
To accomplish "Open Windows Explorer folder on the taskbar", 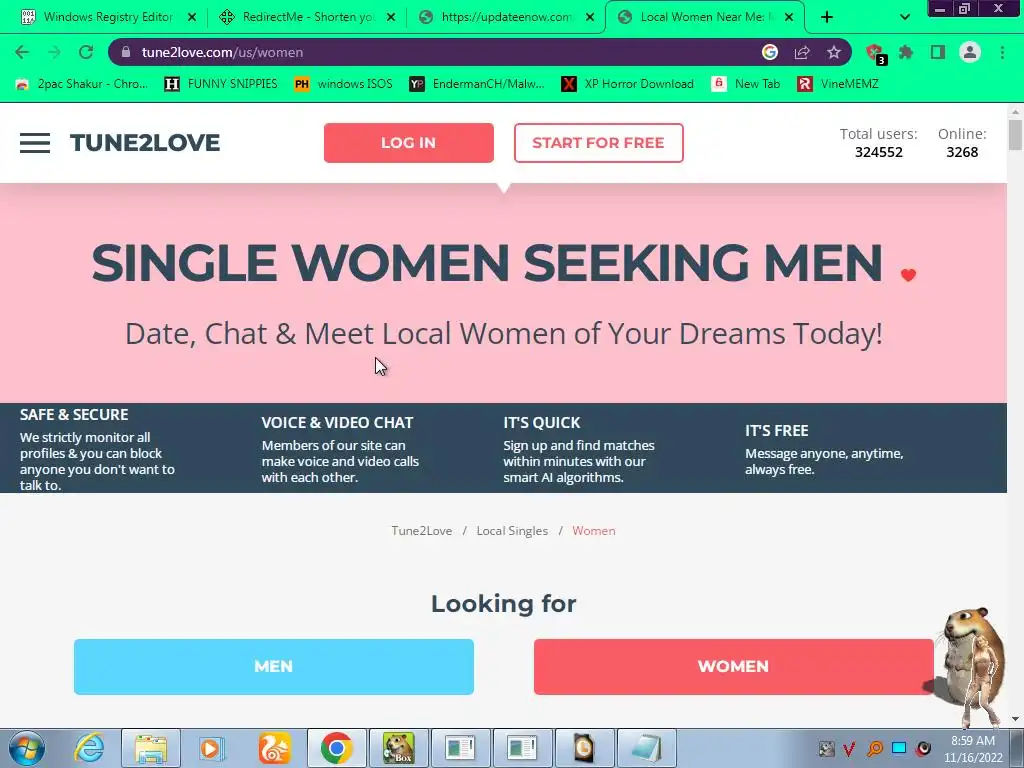I will point(151,748).
